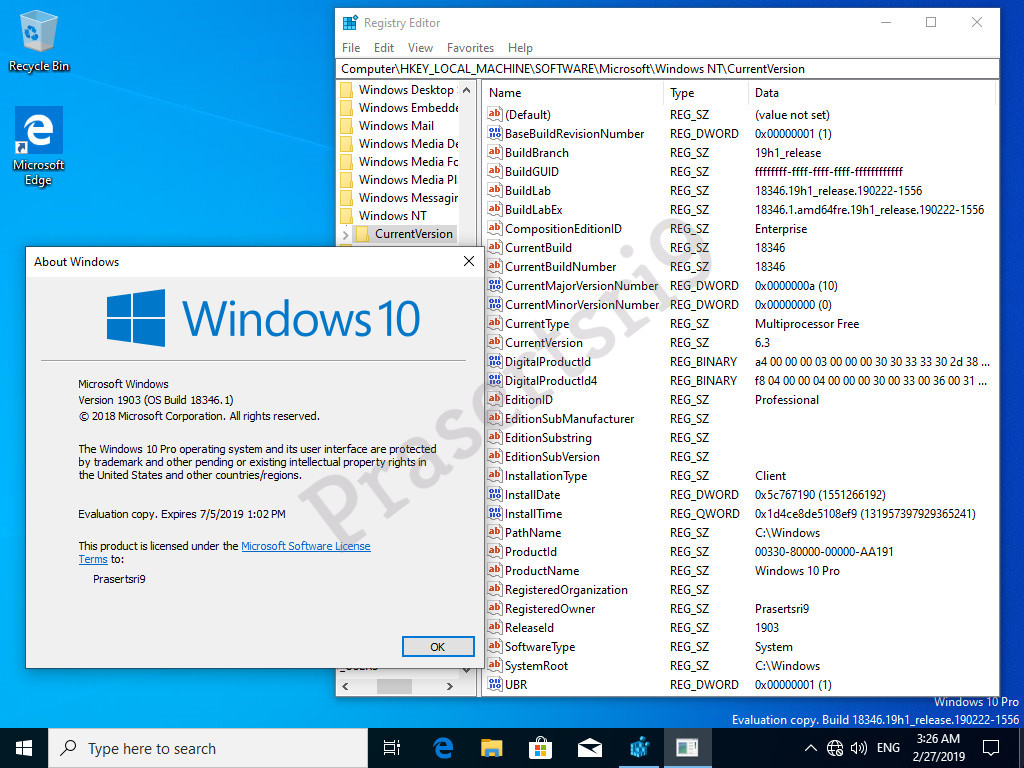Viewport: 1024px width, 768px height.
Task: Open the Edit menu in Registry Editor
Action: point(383,48)
